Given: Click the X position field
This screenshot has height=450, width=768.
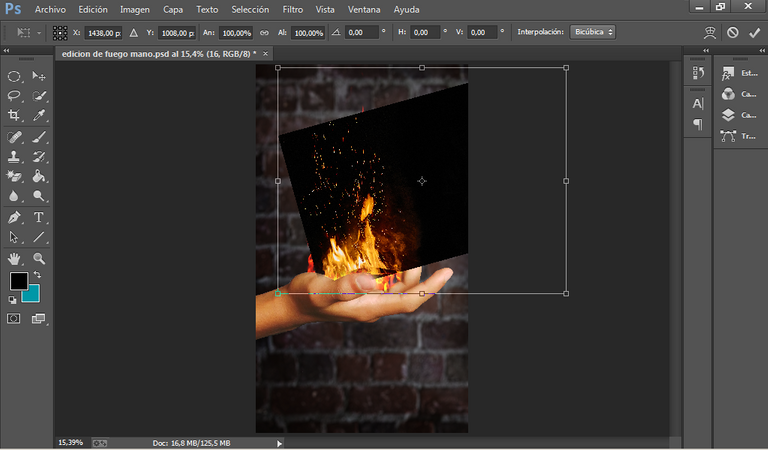Looking at the screenshot, I should [103, 33].
